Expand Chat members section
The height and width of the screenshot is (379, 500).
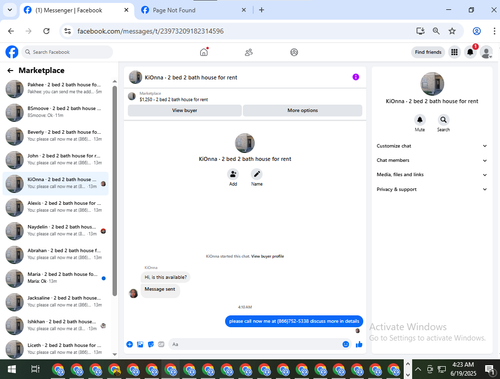point(432,160)
